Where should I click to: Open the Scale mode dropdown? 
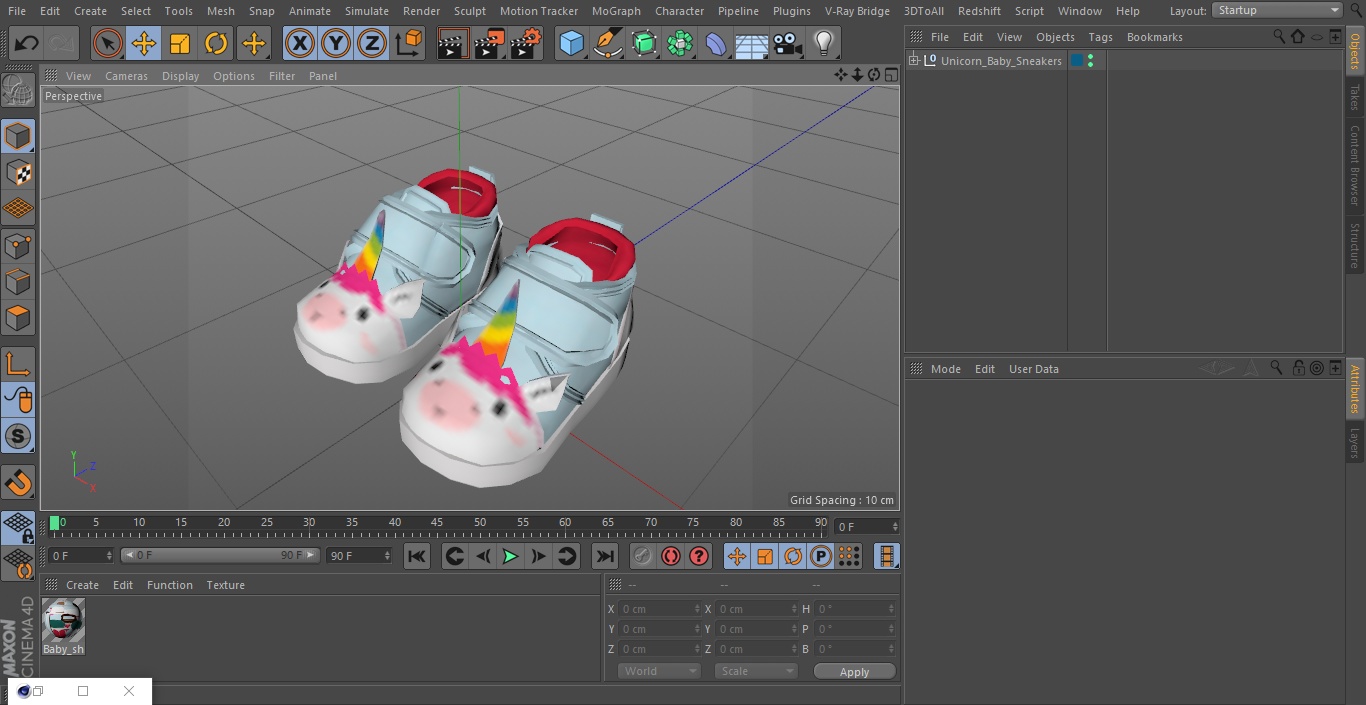point(756,671)
